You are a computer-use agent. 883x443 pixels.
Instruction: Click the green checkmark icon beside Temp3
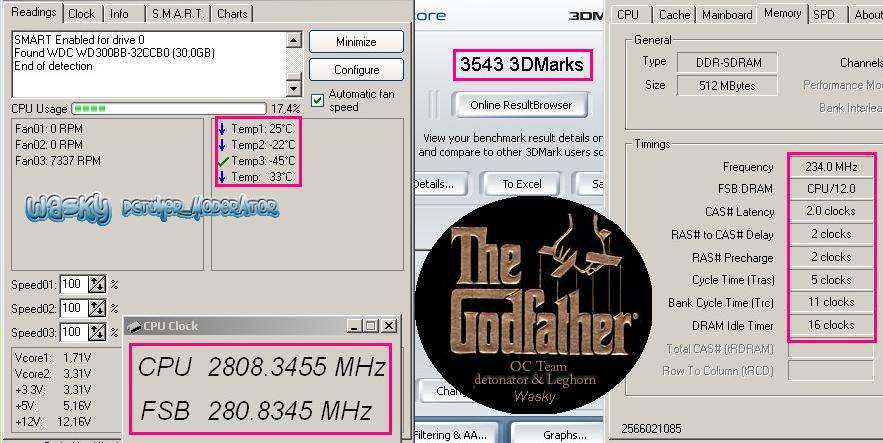[x=222, y=161]
